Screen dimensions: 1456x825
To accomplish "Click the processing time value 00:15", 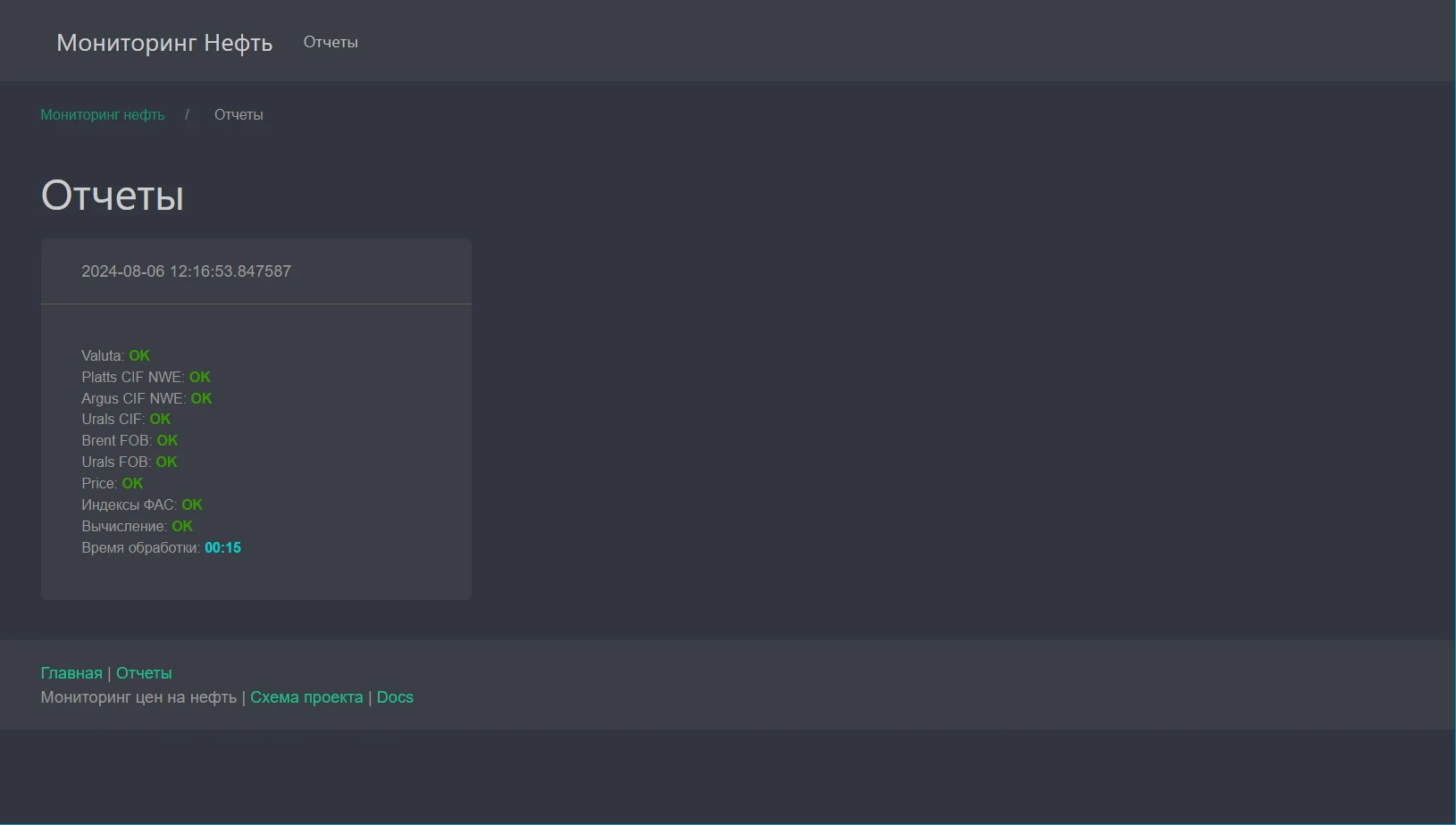I will 222,547.
